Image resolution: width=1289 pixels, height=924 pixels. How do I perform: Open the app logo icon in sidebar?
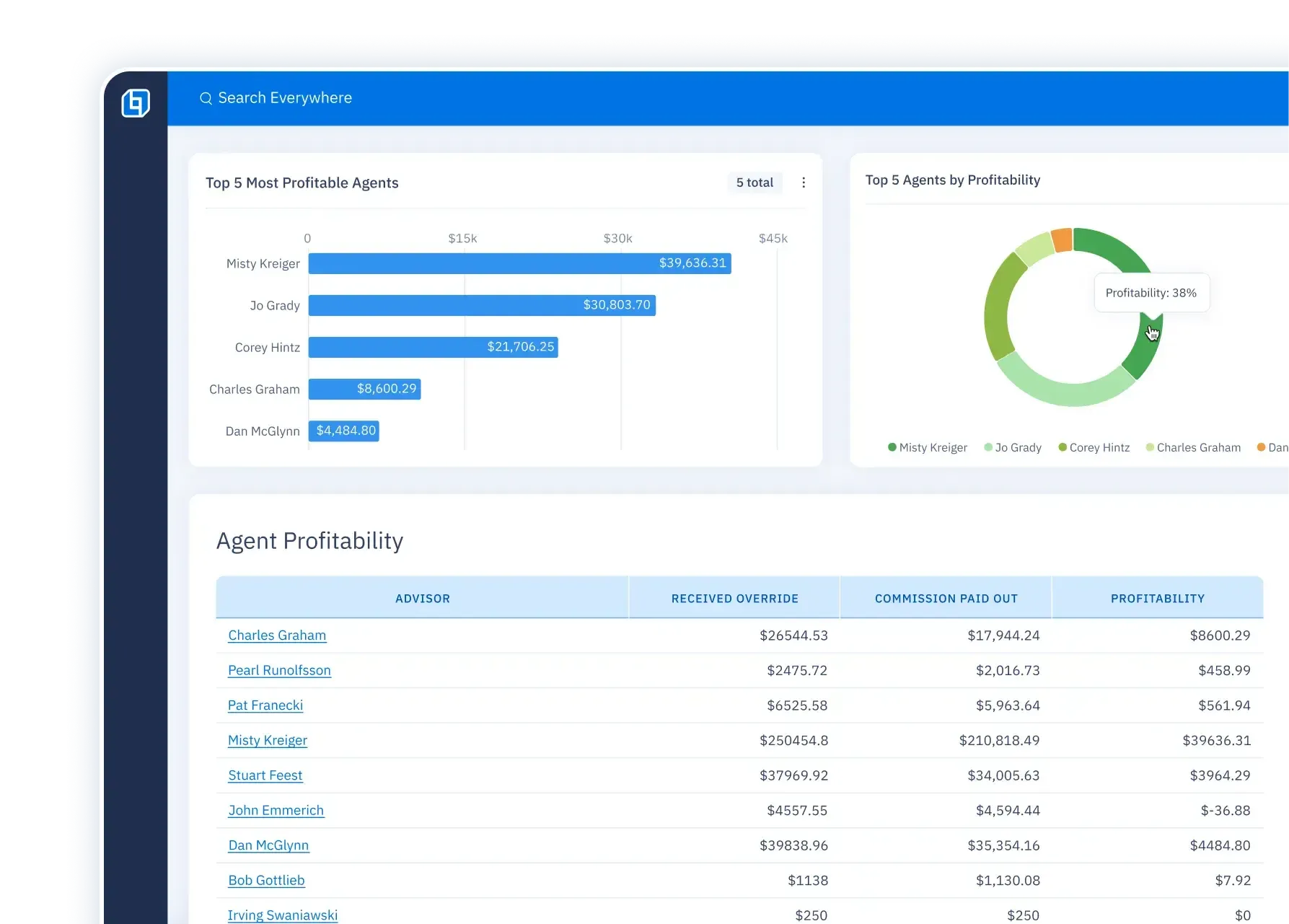[x=137, y=102]
